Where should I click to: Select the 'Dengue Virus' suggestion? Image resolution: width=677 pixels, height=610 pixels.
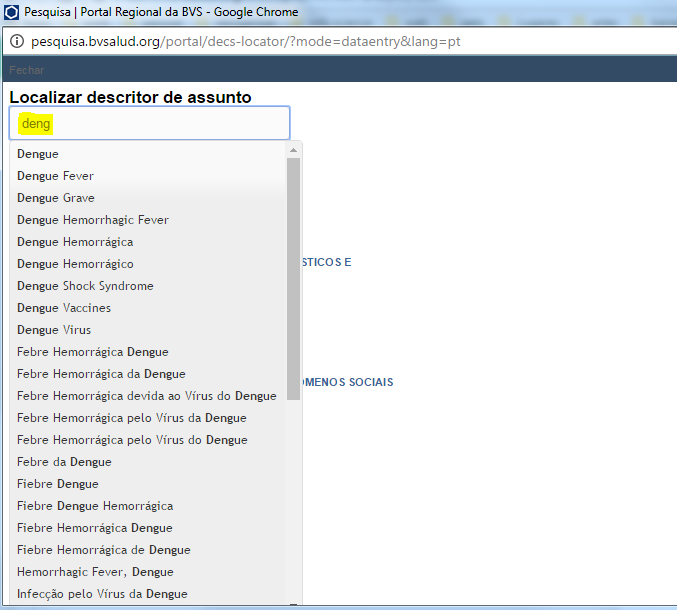(x=148, y=330)
